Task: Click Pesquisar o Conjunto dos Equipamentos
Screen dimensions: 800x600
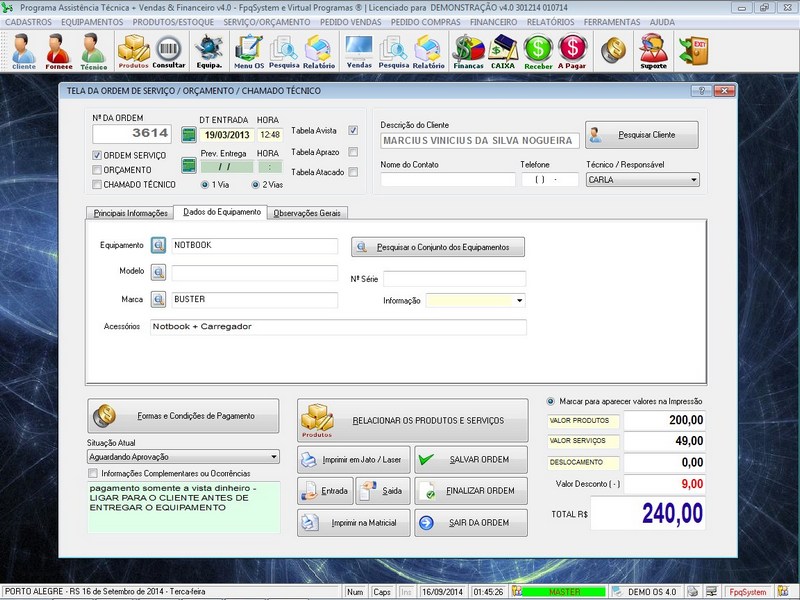Action: click(x=438, y=247)
